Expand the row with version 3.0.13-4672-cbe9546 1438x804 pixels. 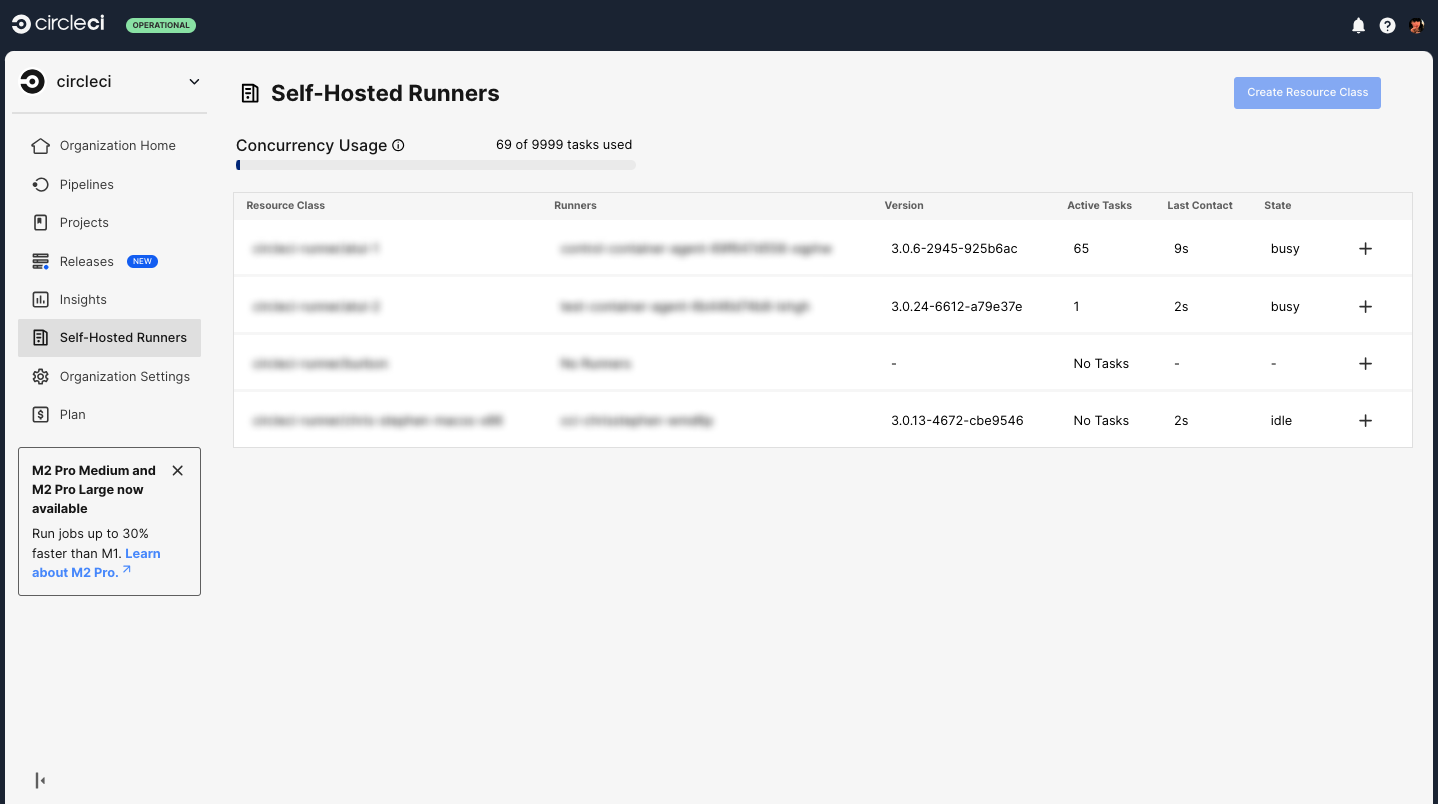pos(1365,420)
